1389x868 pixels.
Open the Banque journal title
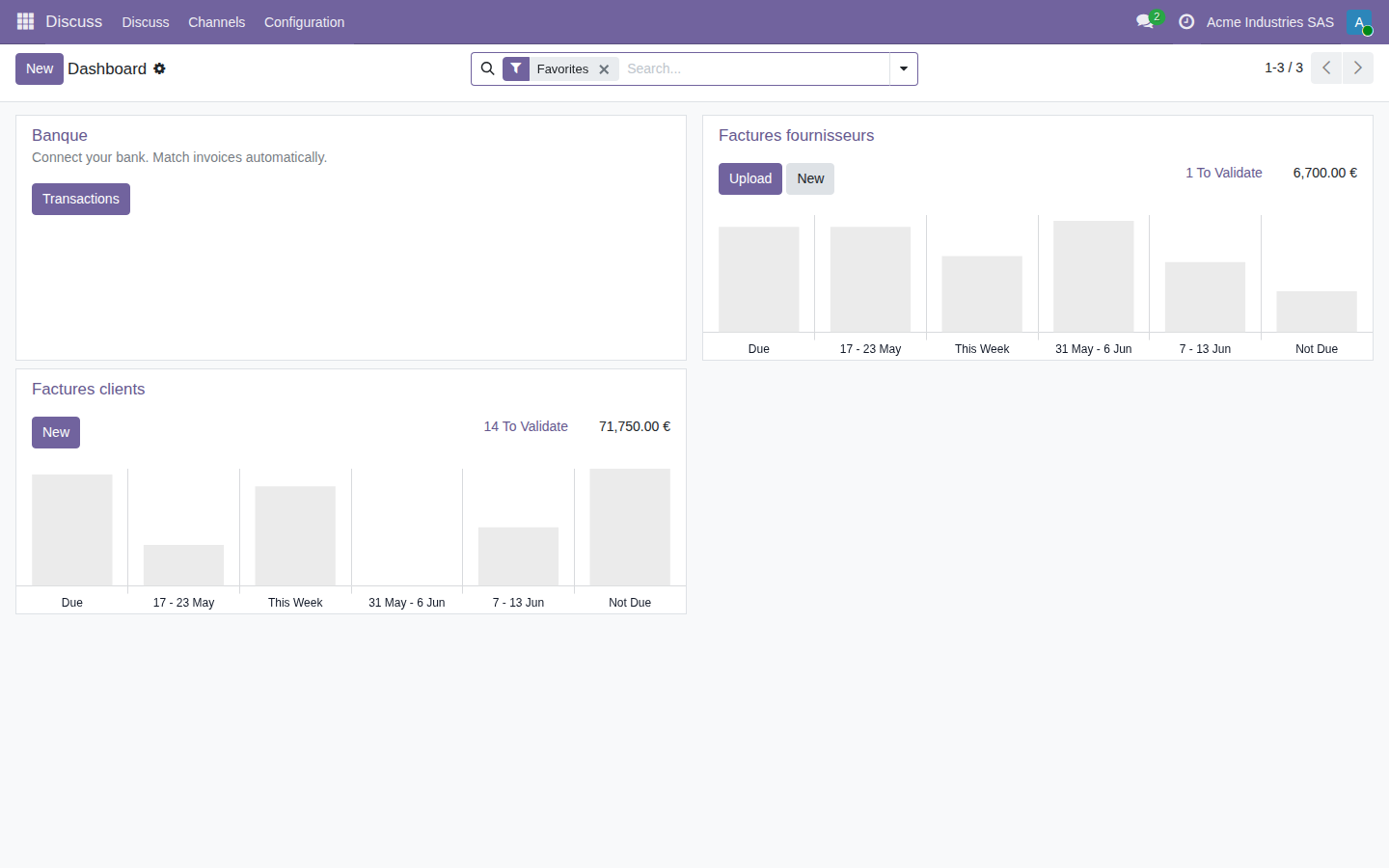60,135
